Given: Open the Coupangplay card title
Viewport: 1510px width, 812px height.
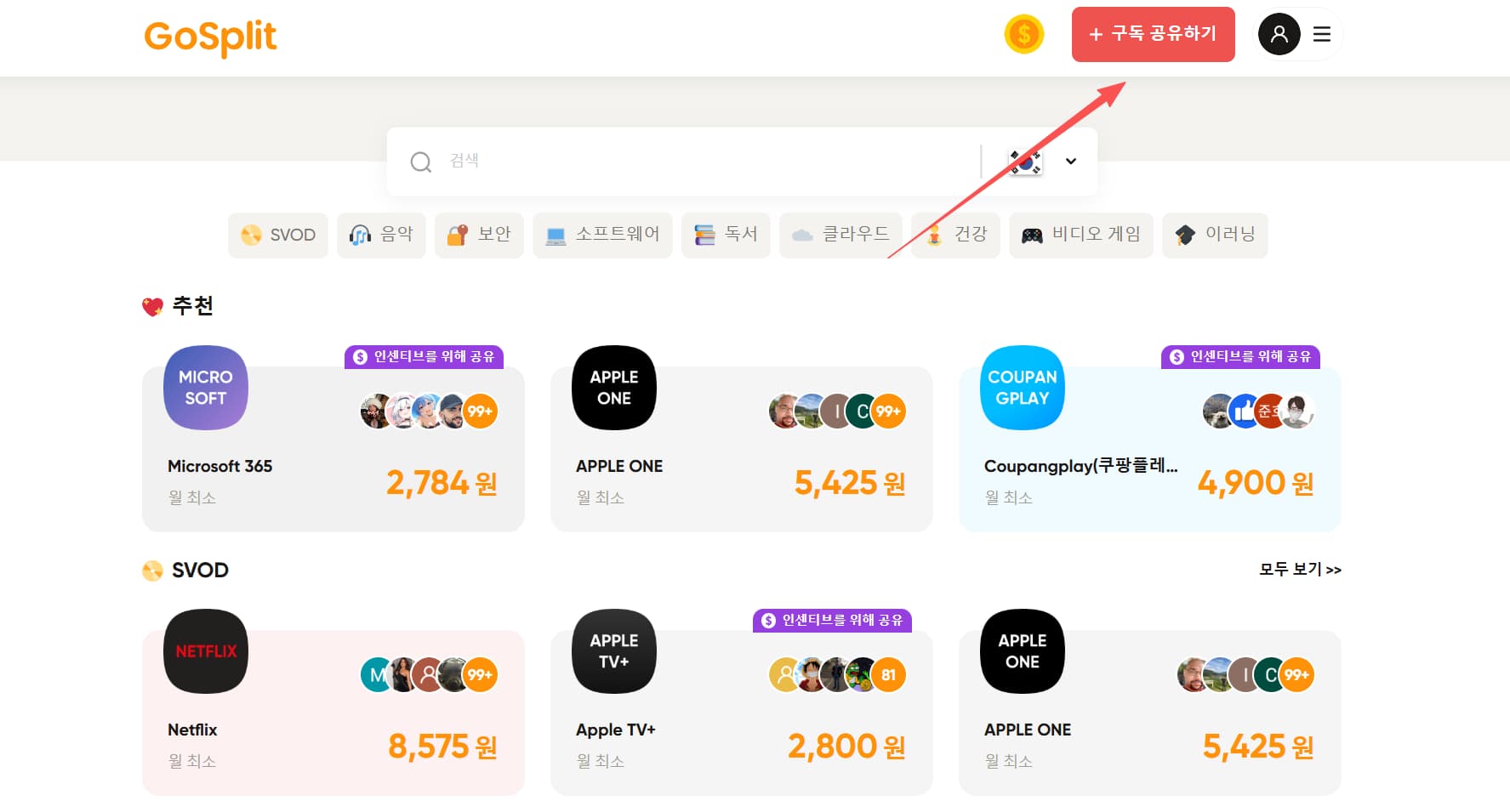Looking at the screenshot, I should tap(1081, 466).
